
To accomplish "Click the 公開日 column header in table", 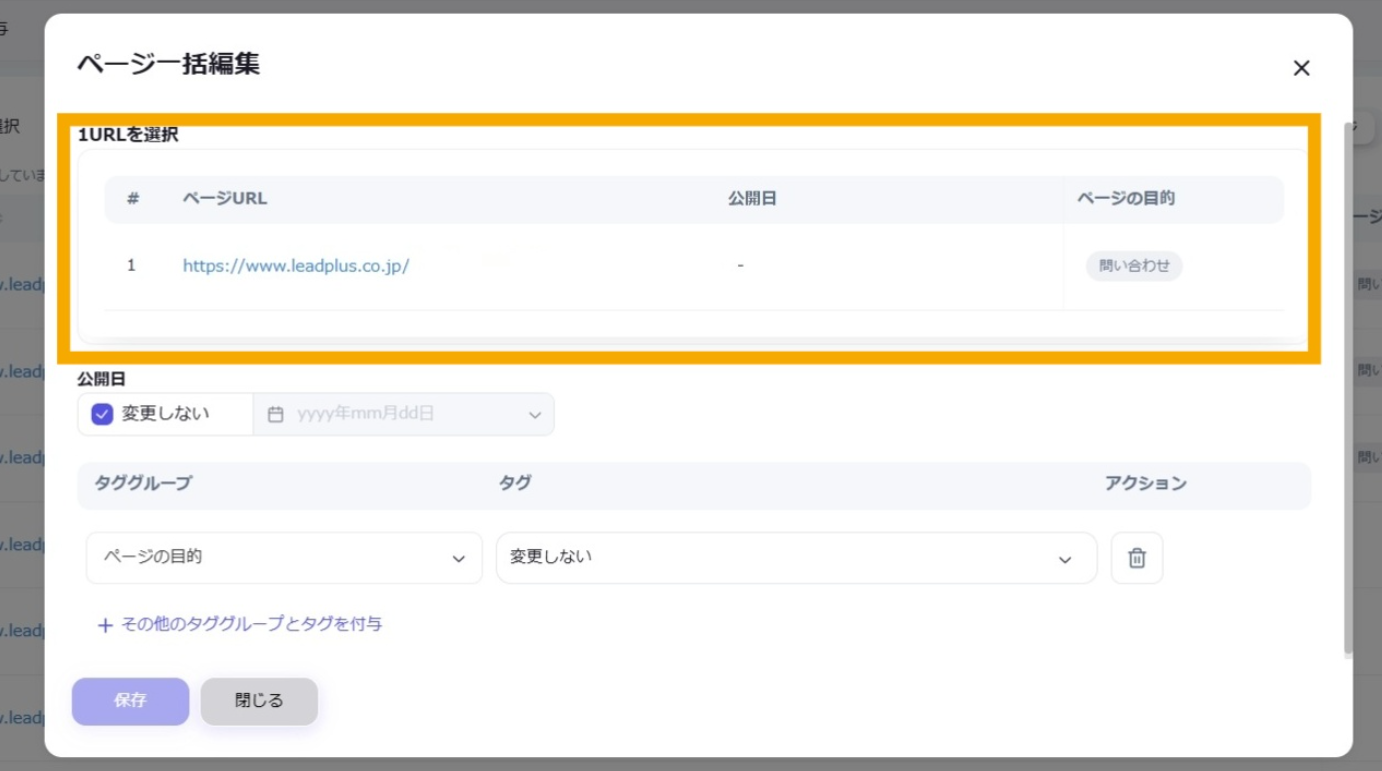I will click(x=752, y=198).
